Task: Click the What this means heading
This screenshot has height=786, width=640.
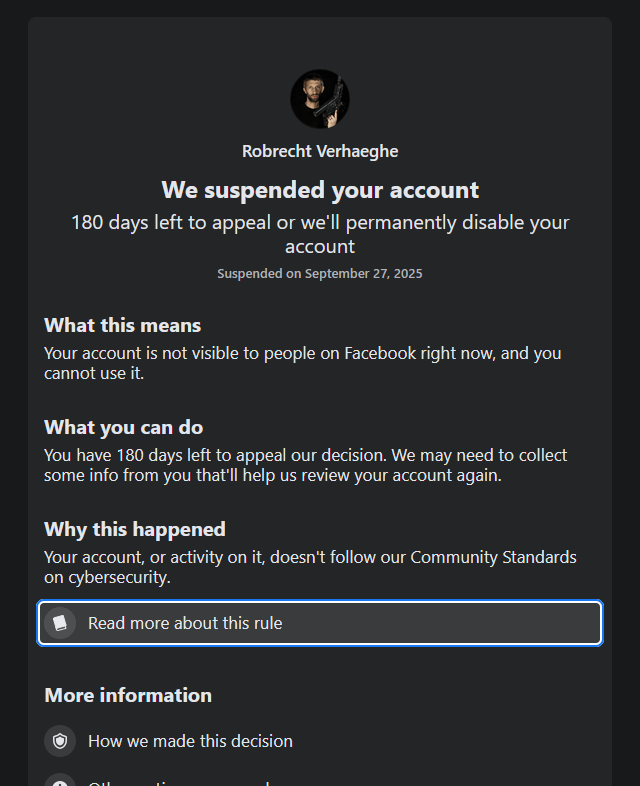Action: point(122,325)
